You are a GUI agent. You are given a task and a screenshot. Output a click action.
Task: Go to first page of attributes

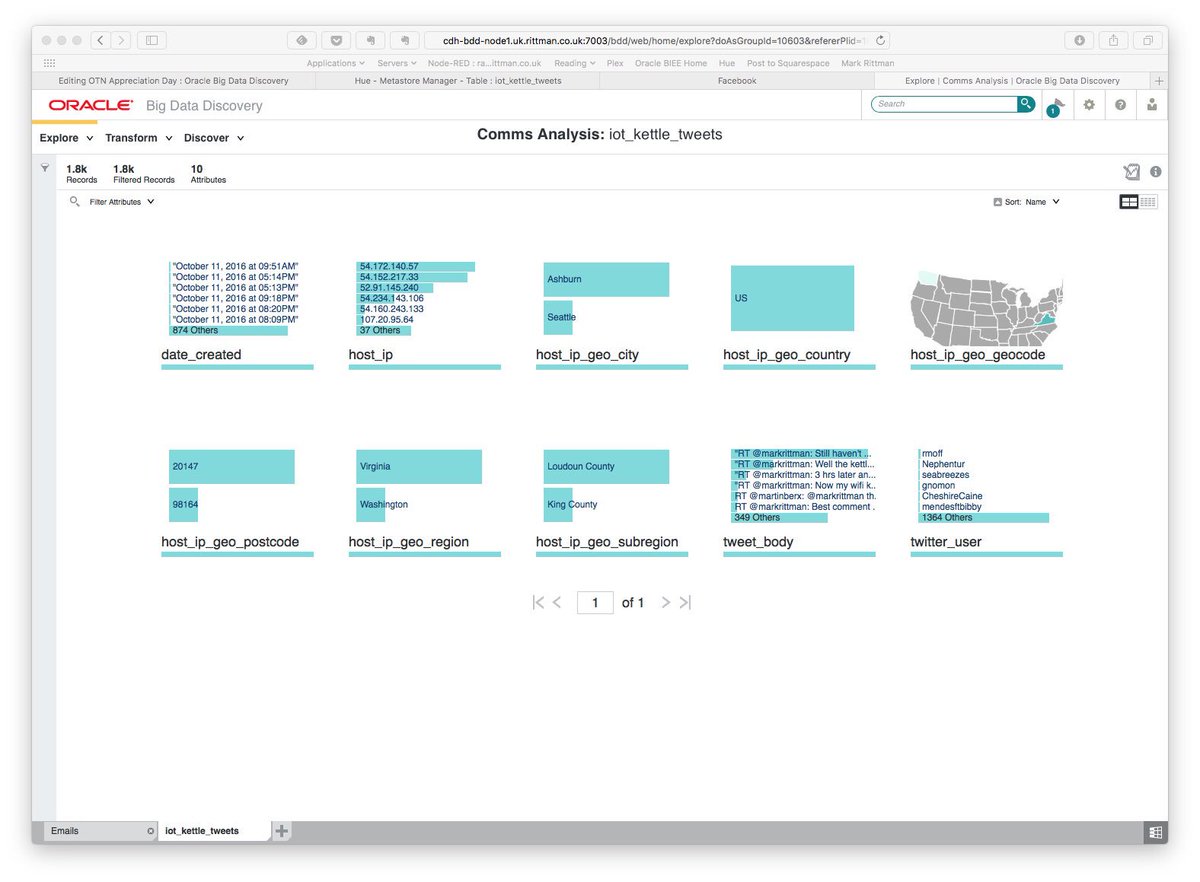point(538,603)
